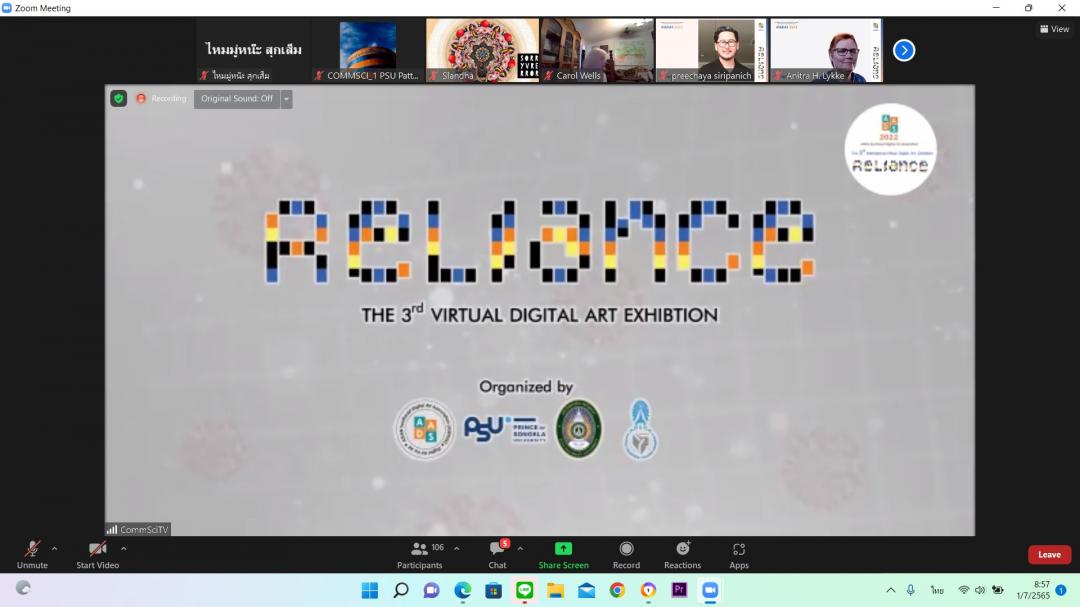
Task: Click the green Share Screen button
Action: (x=563, y=554)
